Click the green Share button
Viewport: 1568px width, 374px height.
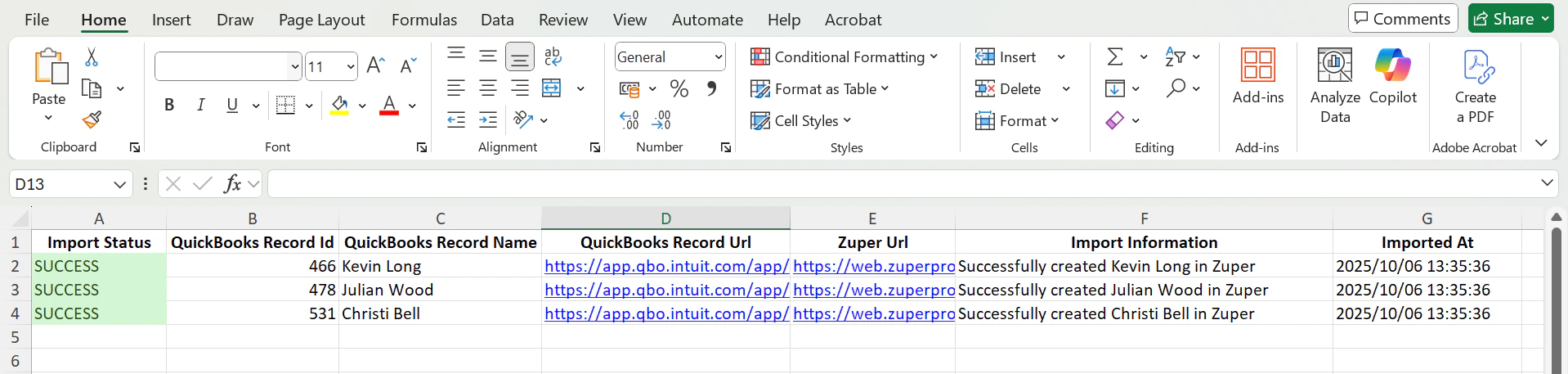1511,18
